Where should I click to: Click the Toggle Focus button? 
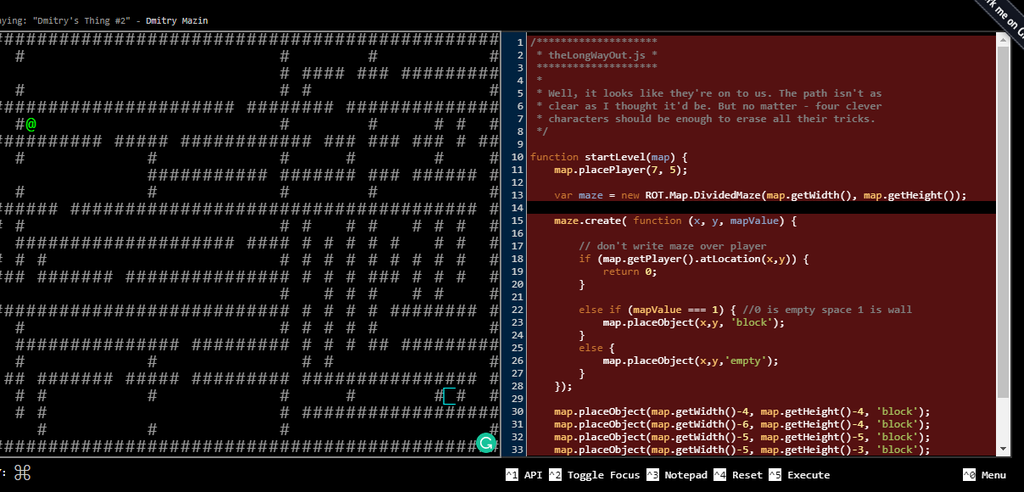tap(603, 475)
